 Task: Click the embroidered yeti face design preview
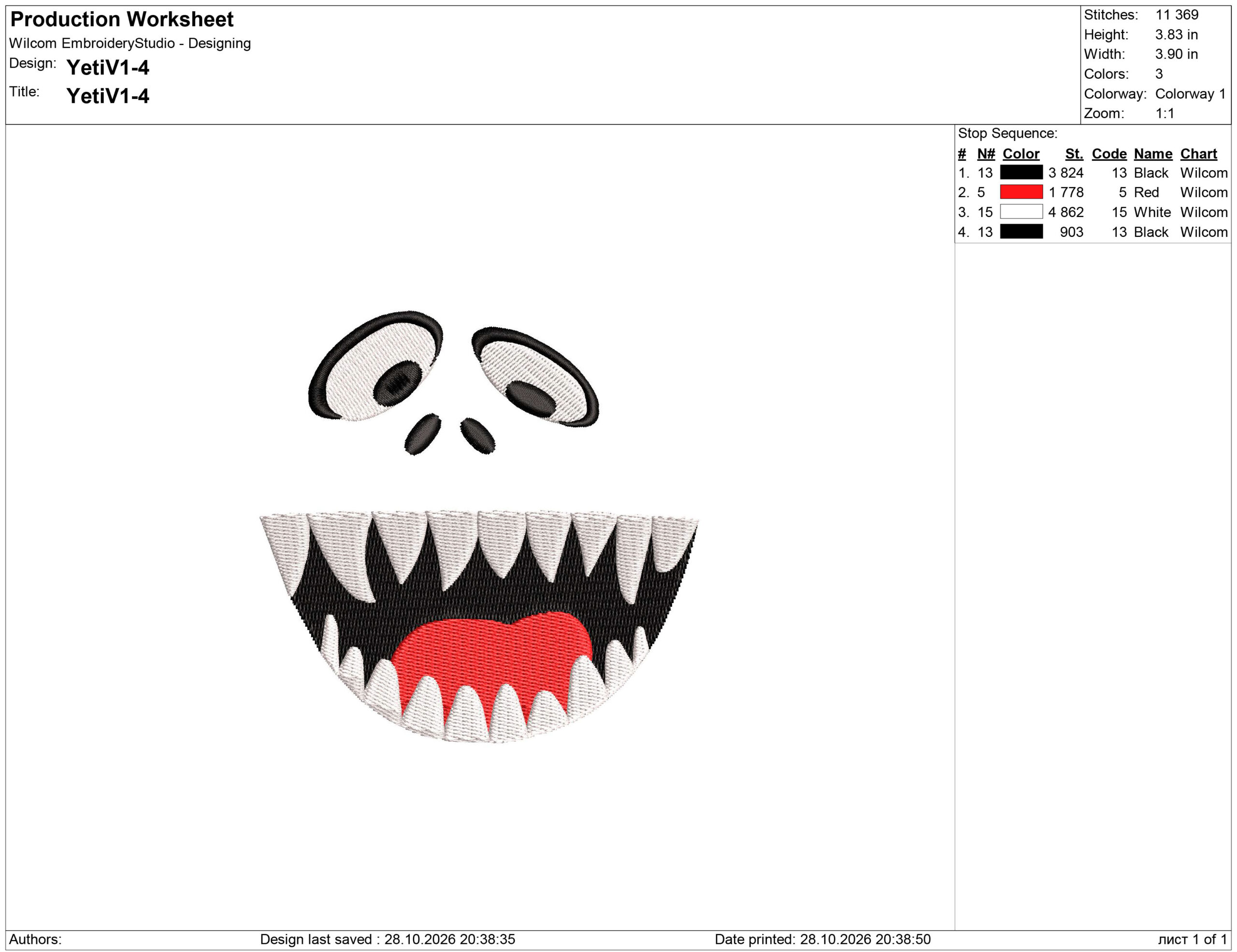479,527
